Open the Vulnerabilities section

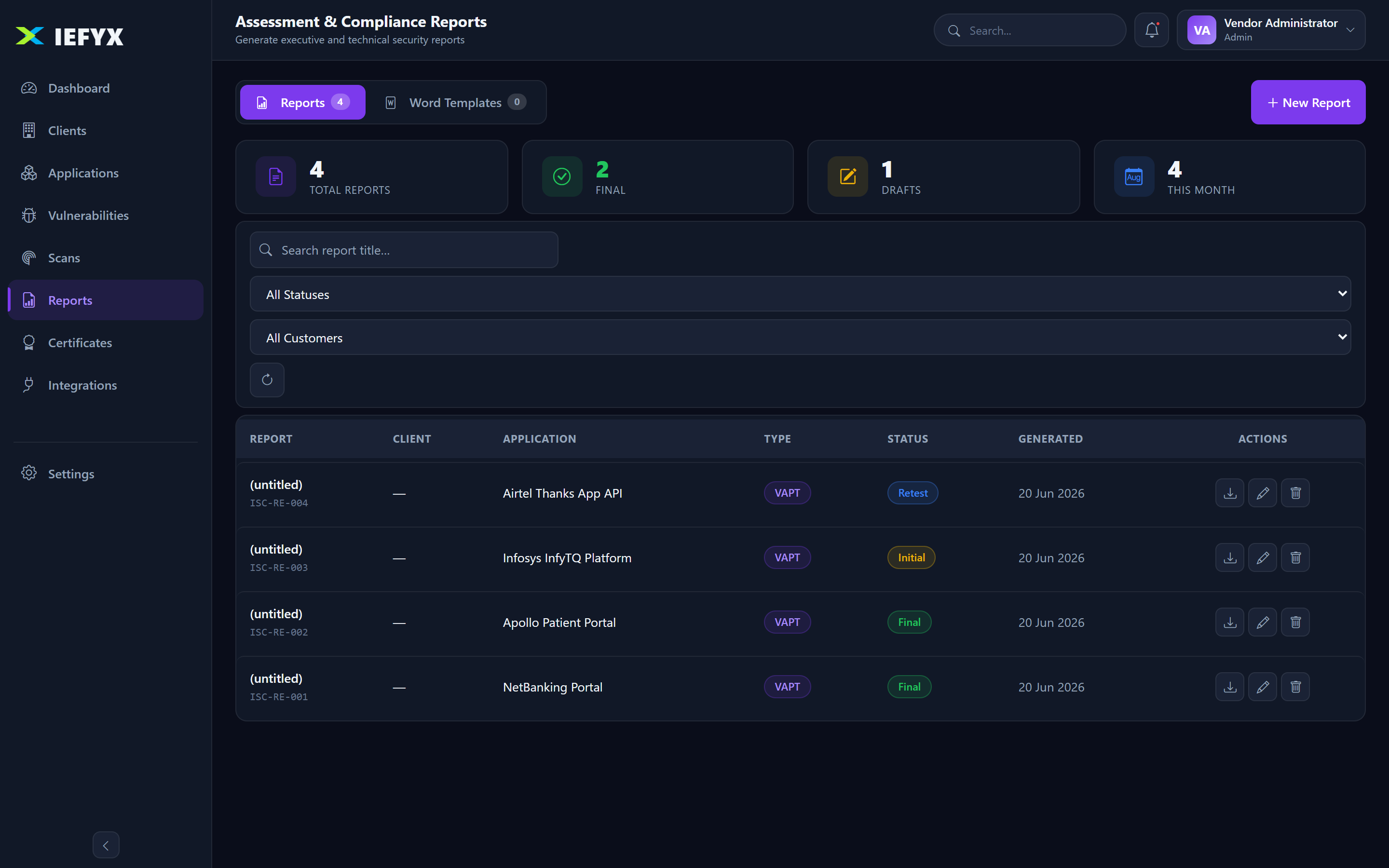(x=106, y=215)
